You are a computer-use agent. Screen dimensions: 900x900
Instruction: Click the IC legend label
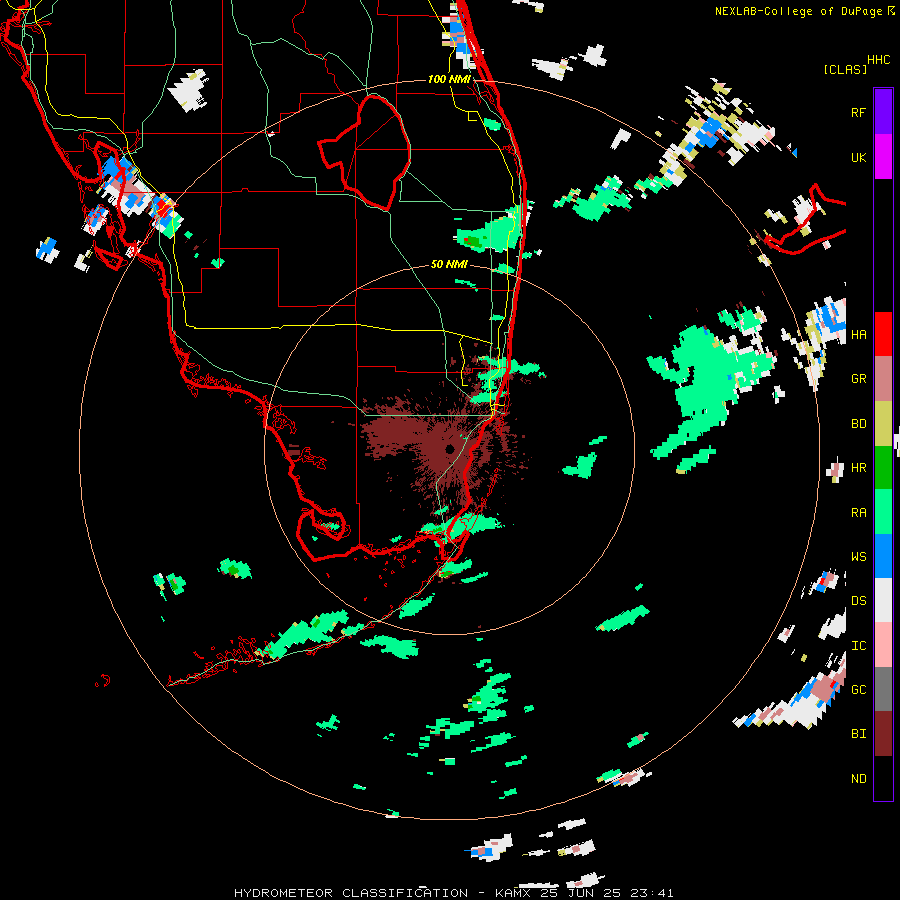858,646
